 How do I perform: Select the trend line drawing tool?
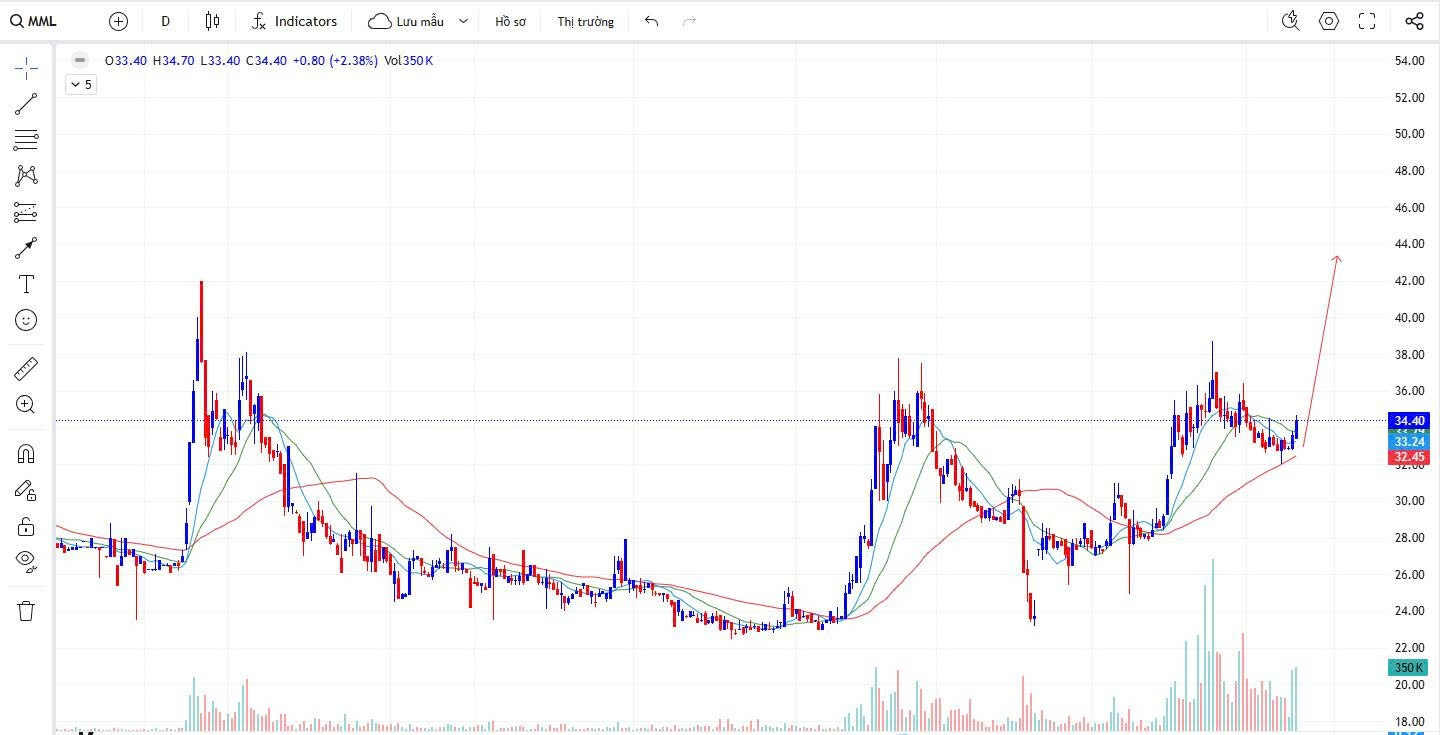26,104
